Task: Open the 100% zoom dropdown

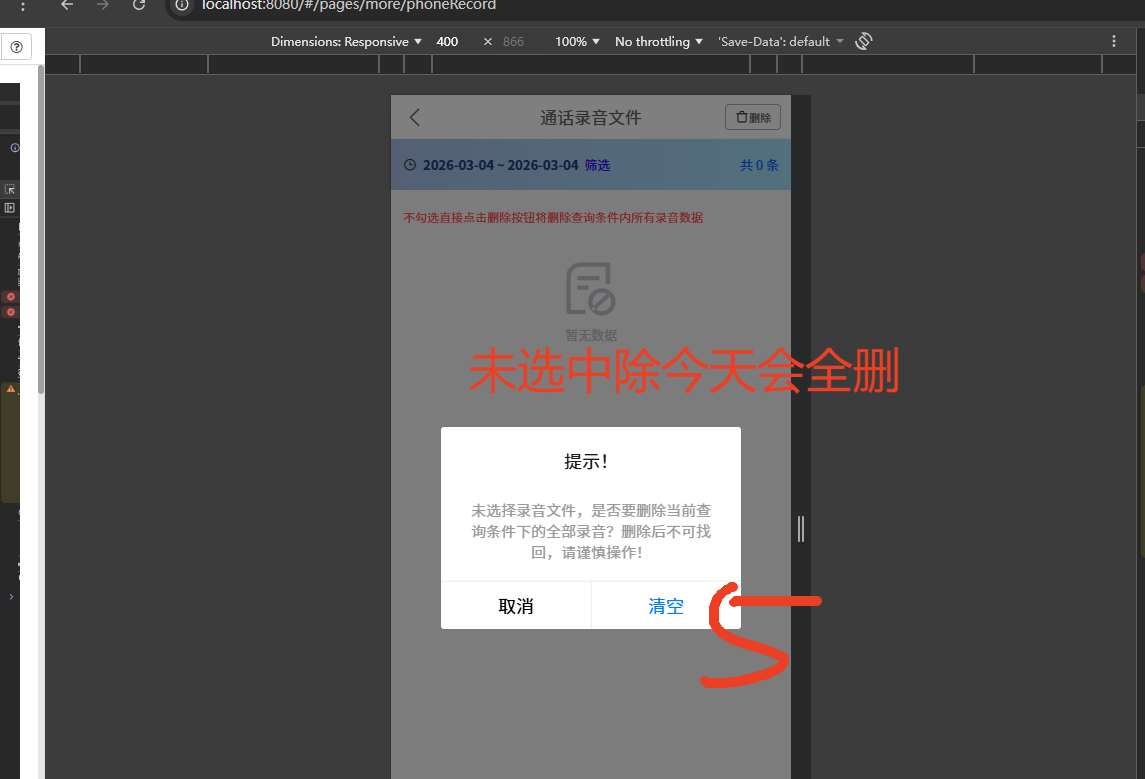Action: pos(577,42)
